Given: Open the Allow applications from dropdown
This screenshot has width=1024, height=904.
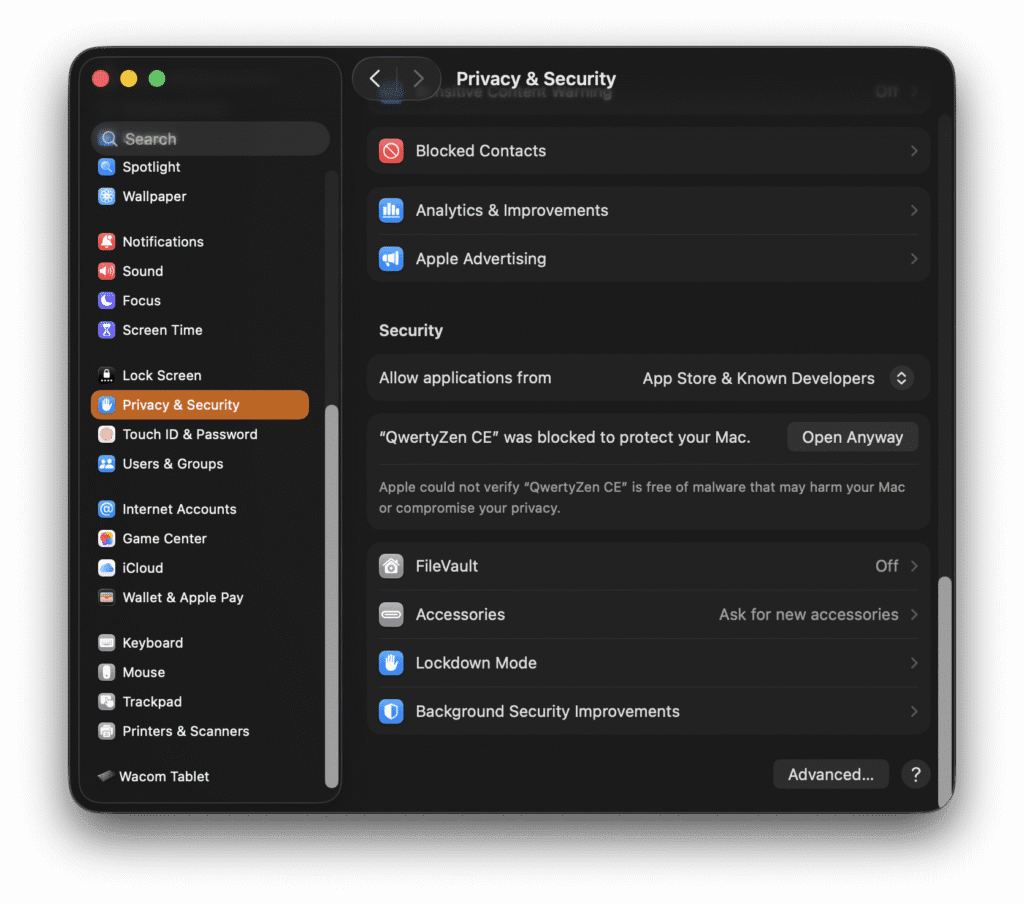Looking at the screenshot, I should [x=900, y=378].
